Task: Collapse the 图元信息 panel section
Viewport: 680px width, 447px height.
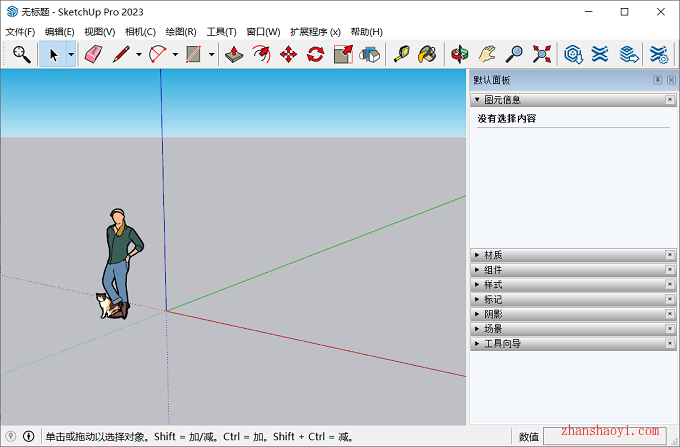Action: click(x=477, y=100)
